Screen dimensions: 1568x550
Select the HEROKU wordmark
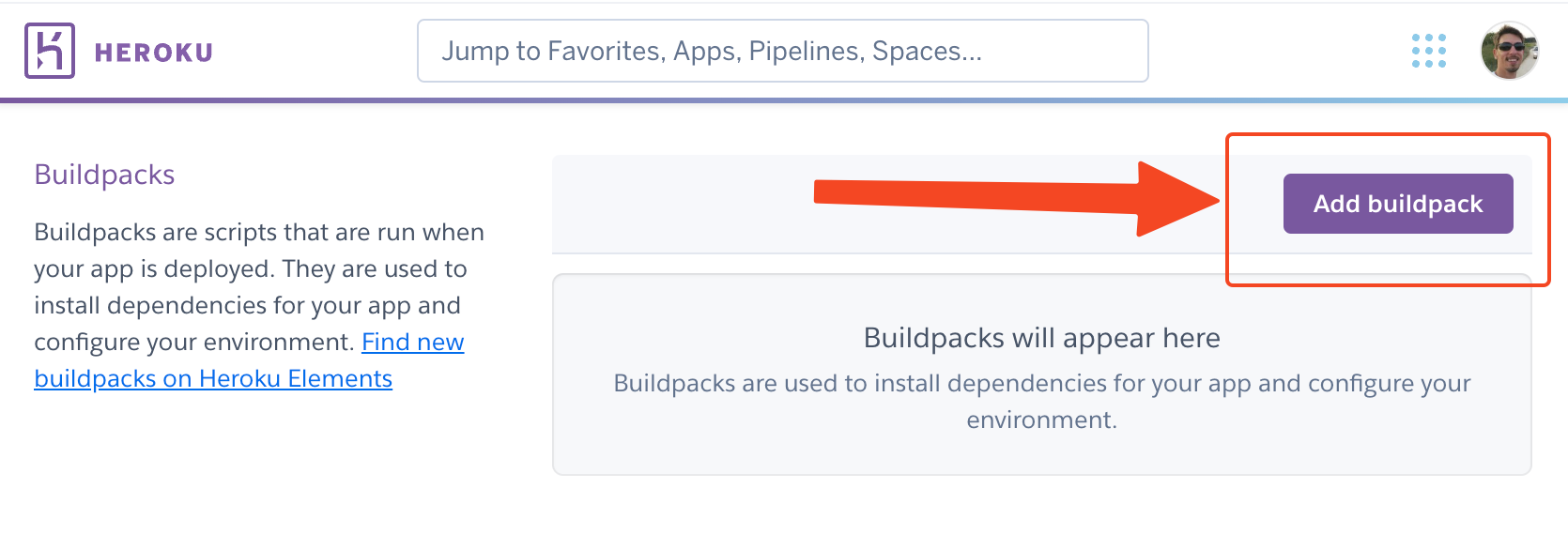tap(153, 52)
